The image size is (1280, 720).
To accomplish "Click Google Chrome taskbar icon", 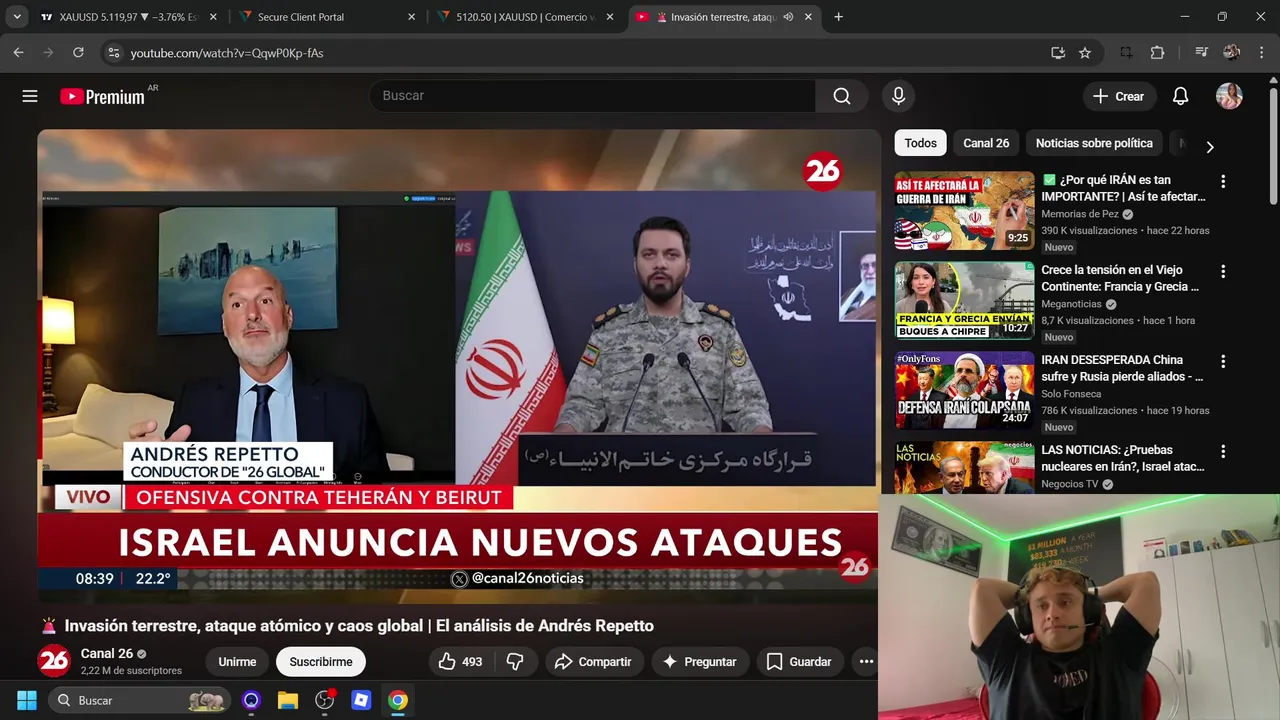I will [398, 700].
